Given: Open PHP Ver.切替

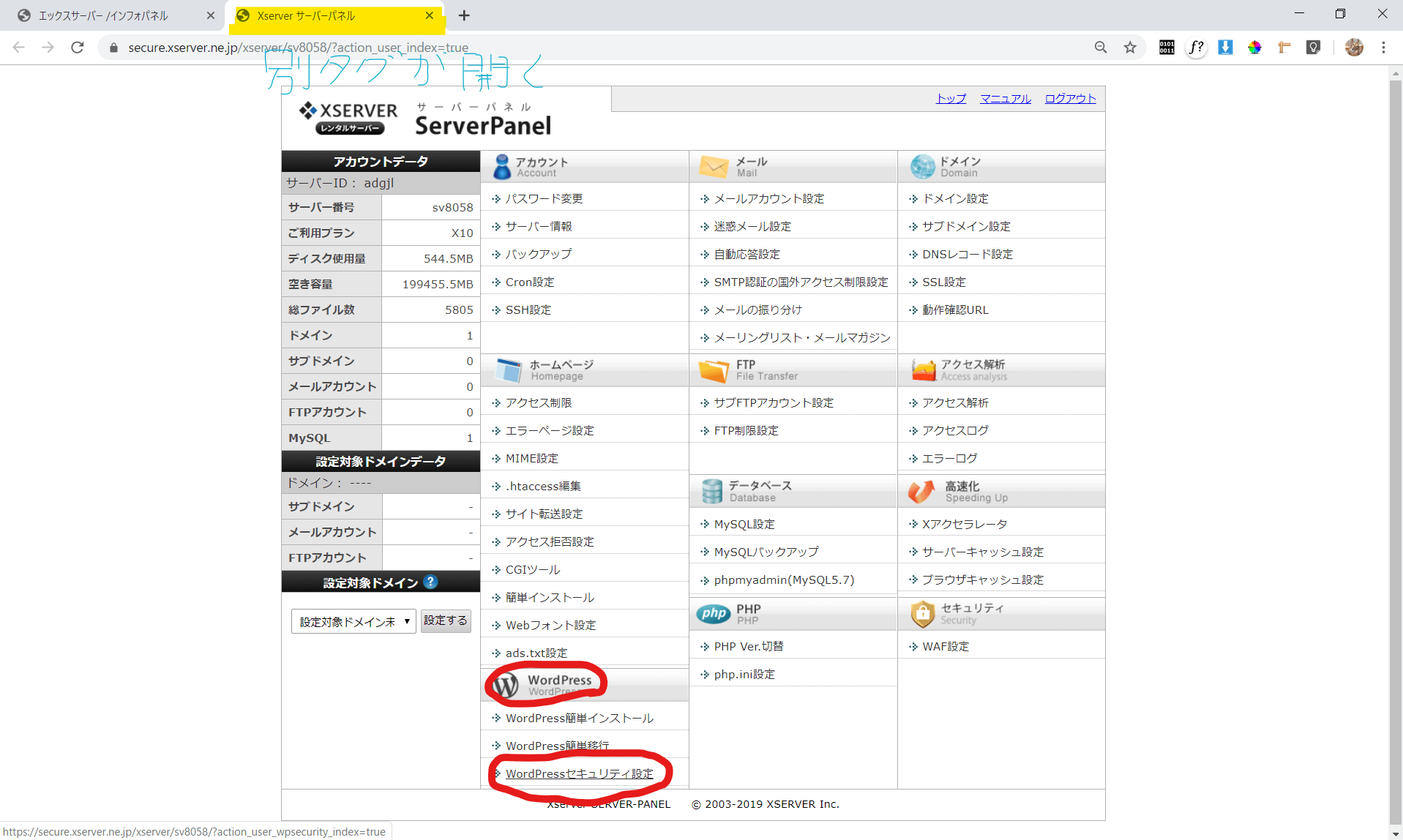Looking at the screenshot, I should point(749,646).
